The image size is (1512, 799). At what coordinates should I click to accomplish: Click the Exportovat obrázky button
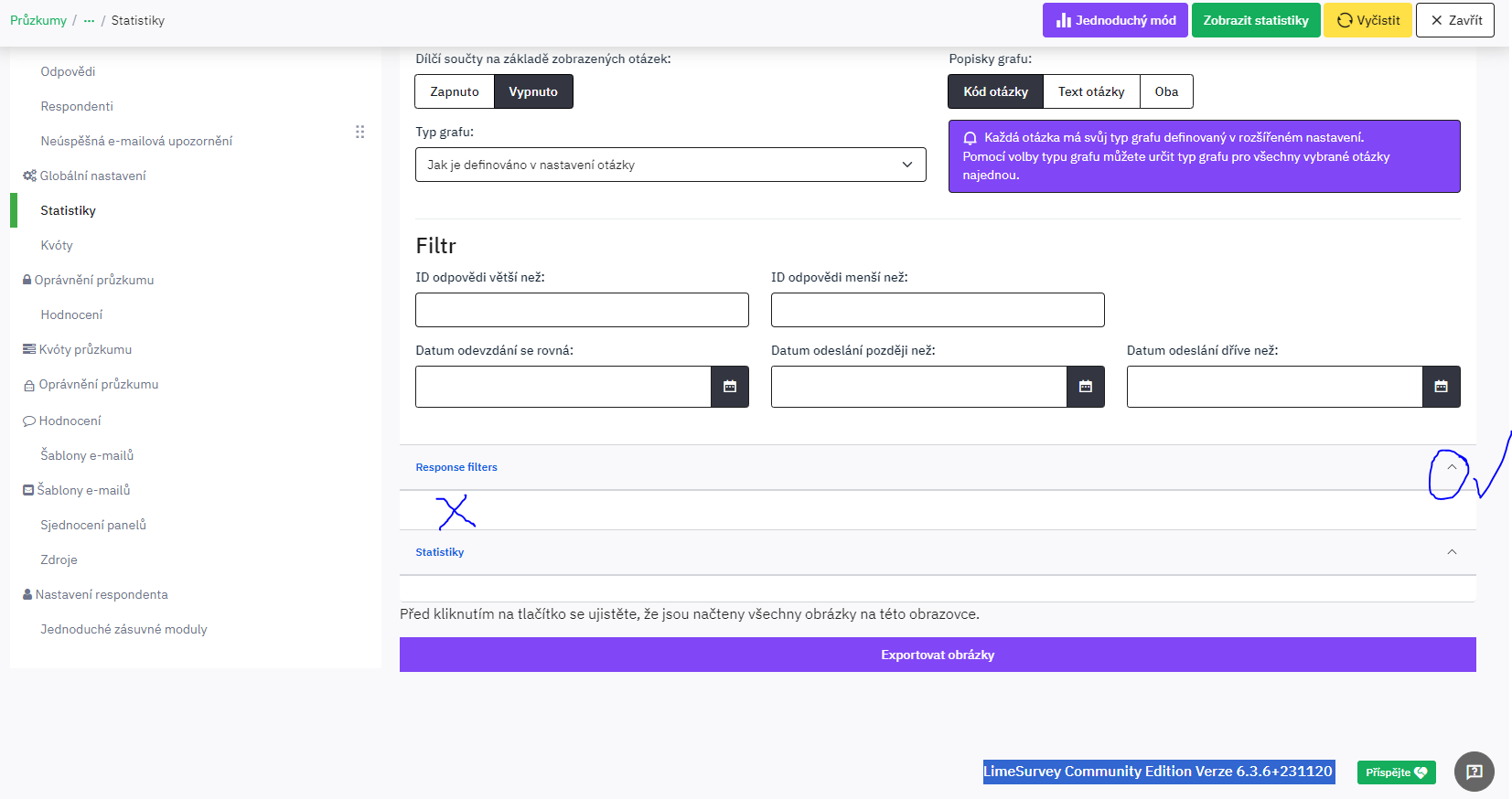[x=937, y=655]
